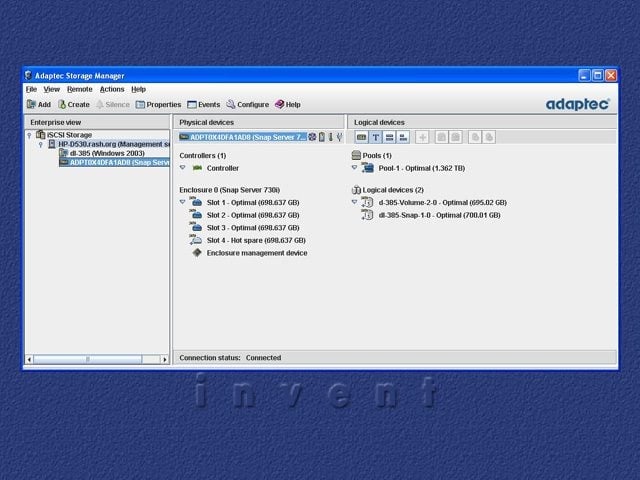
Task: Click the fan status icon beside controller name
Action: (312, 137)
